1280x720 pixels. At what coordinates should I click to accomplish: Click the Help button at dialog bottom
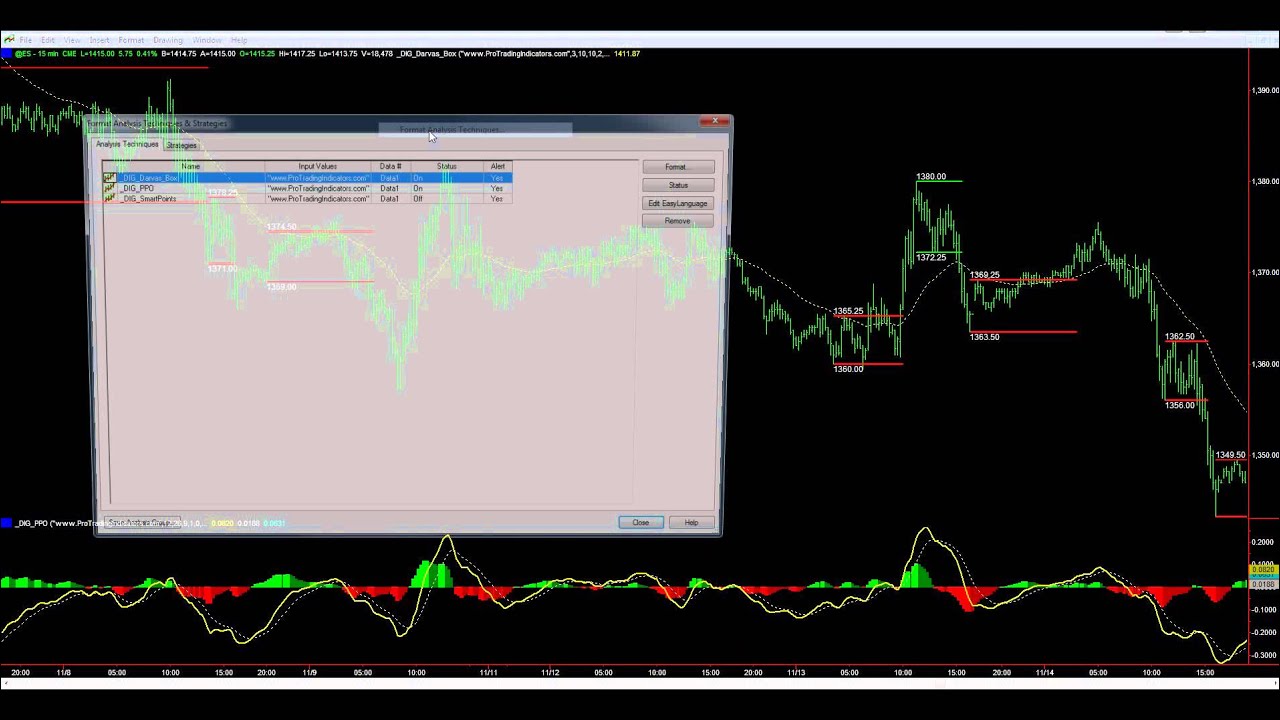coord(691,522)
